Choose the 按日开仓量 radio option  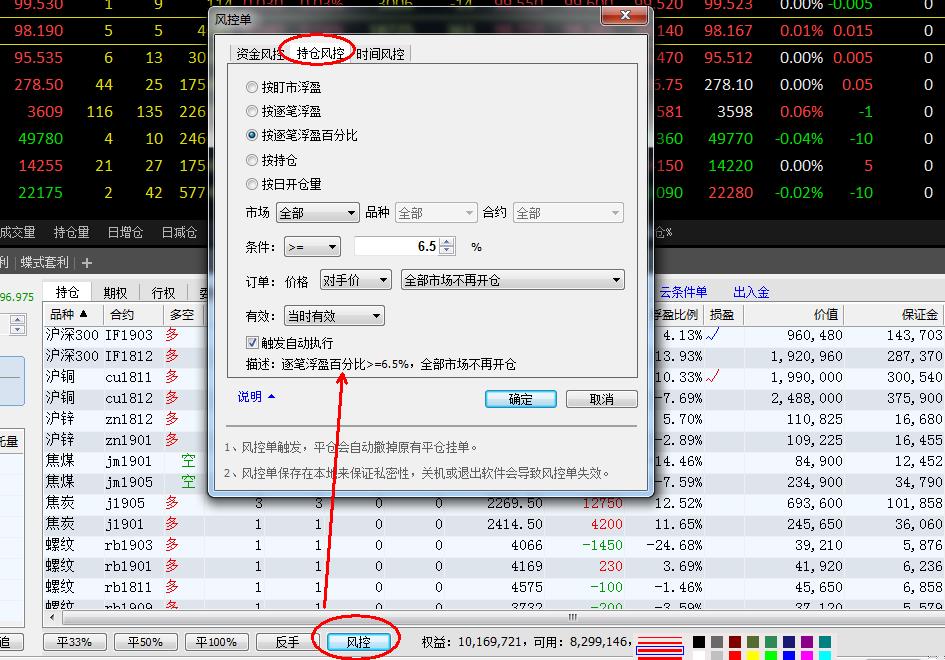(x=252, y=184)
